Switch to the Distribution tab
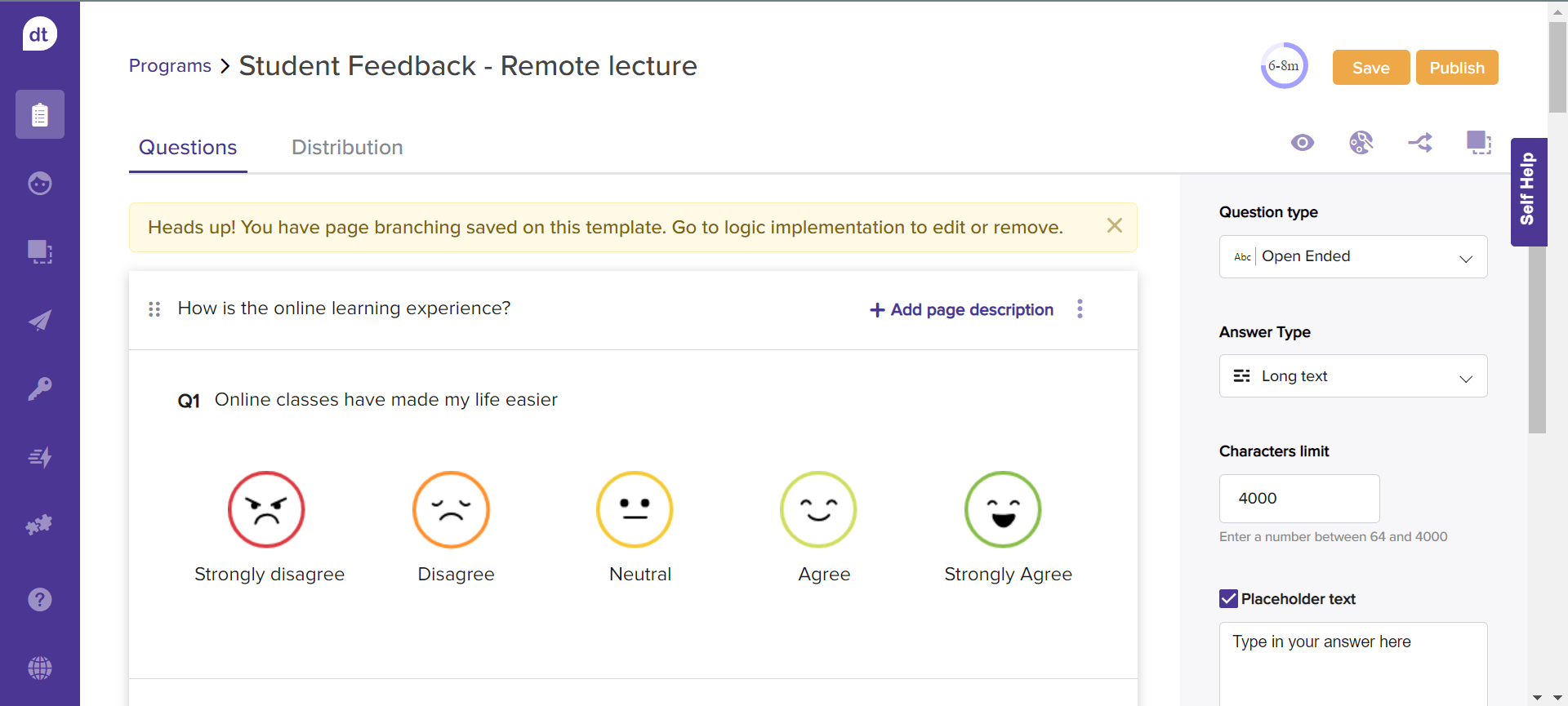This screenshot has width=1568, height=706. (x=347, y=148)
